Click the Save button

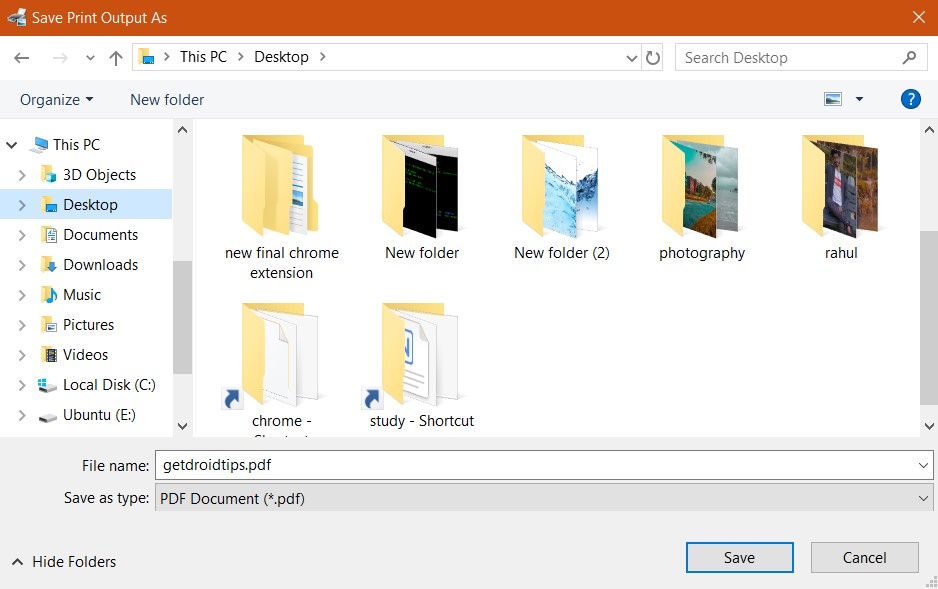(739, 557)
